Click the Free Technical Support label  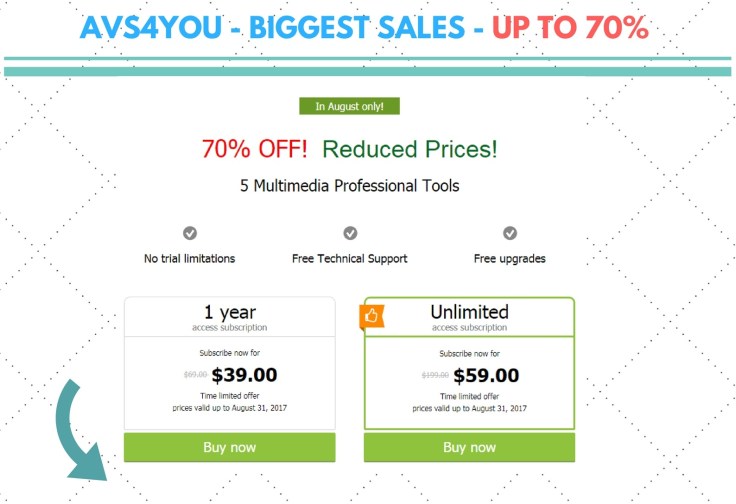[349, 259]
